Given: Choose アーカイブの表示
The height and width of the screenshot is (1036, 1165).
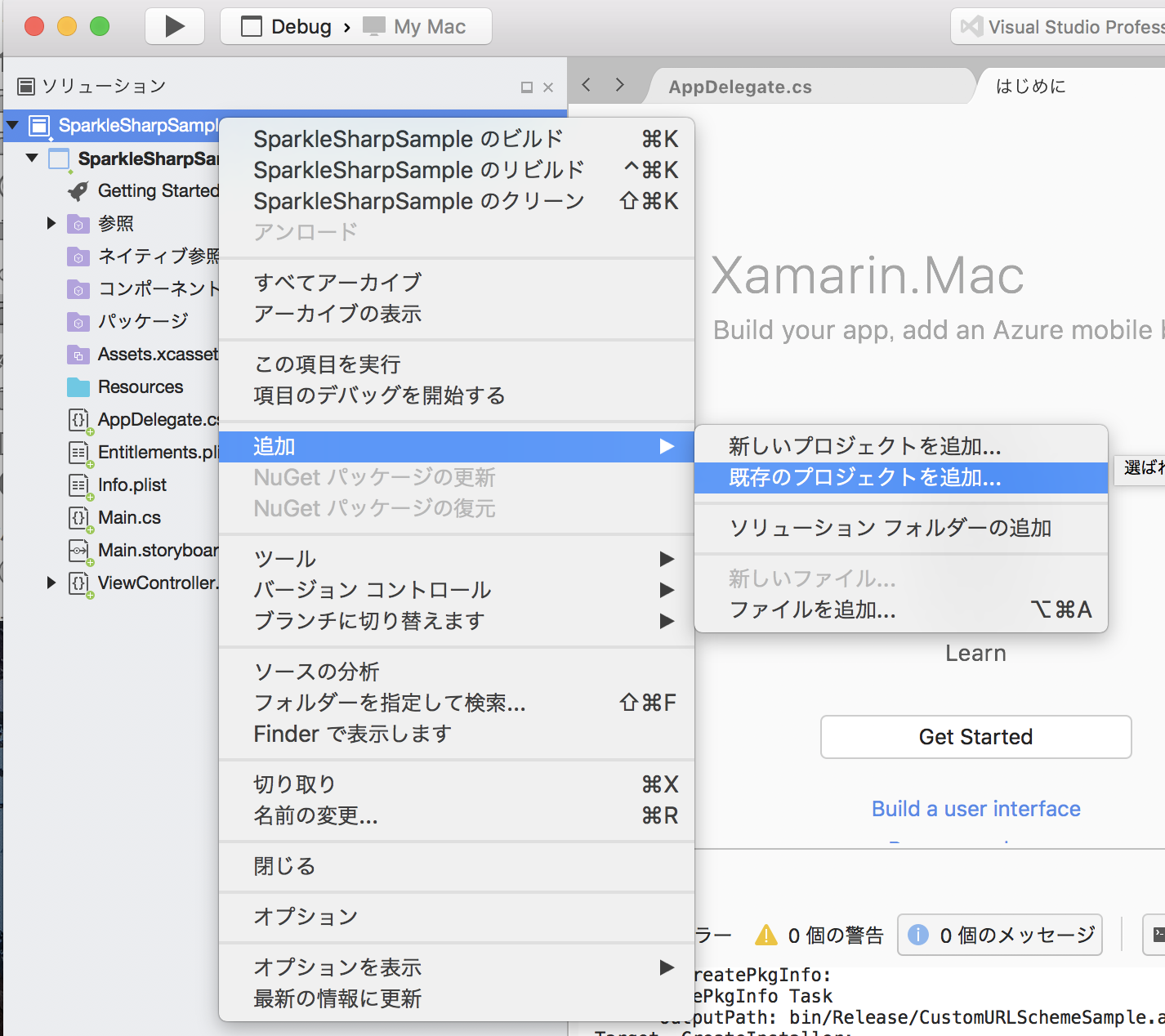Looking at the screenshot, I should pyautogui.click(x=457, y=314).
